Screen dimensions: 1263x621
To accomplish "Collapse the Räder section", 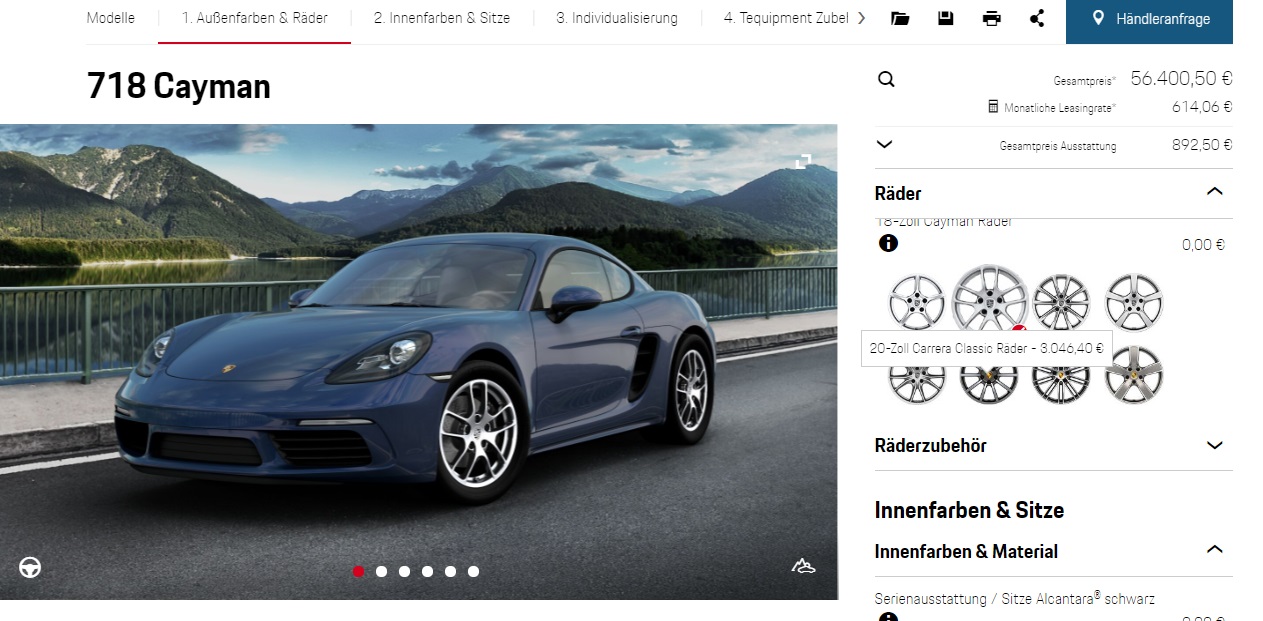I will [1215, 191].
